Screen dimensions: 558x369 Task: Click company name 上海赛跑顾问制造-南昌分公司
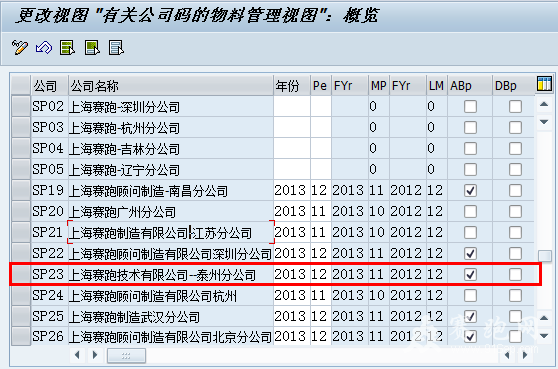pyautogui.click(x=149, y=191)
